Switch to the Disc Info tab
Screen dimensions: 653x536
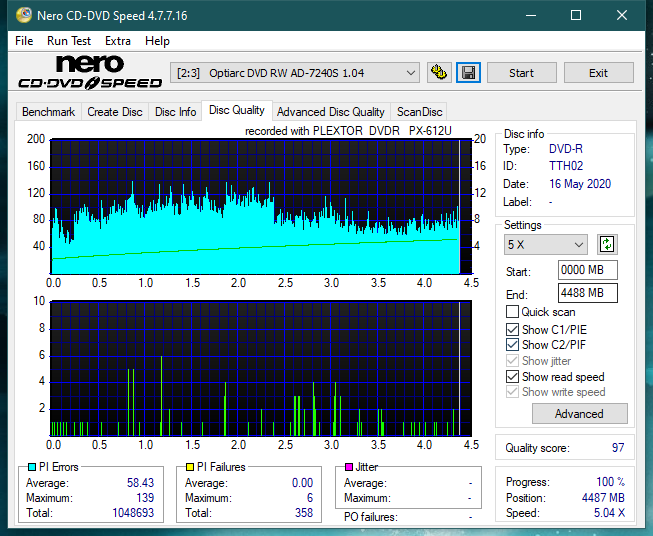coord(175,112)
